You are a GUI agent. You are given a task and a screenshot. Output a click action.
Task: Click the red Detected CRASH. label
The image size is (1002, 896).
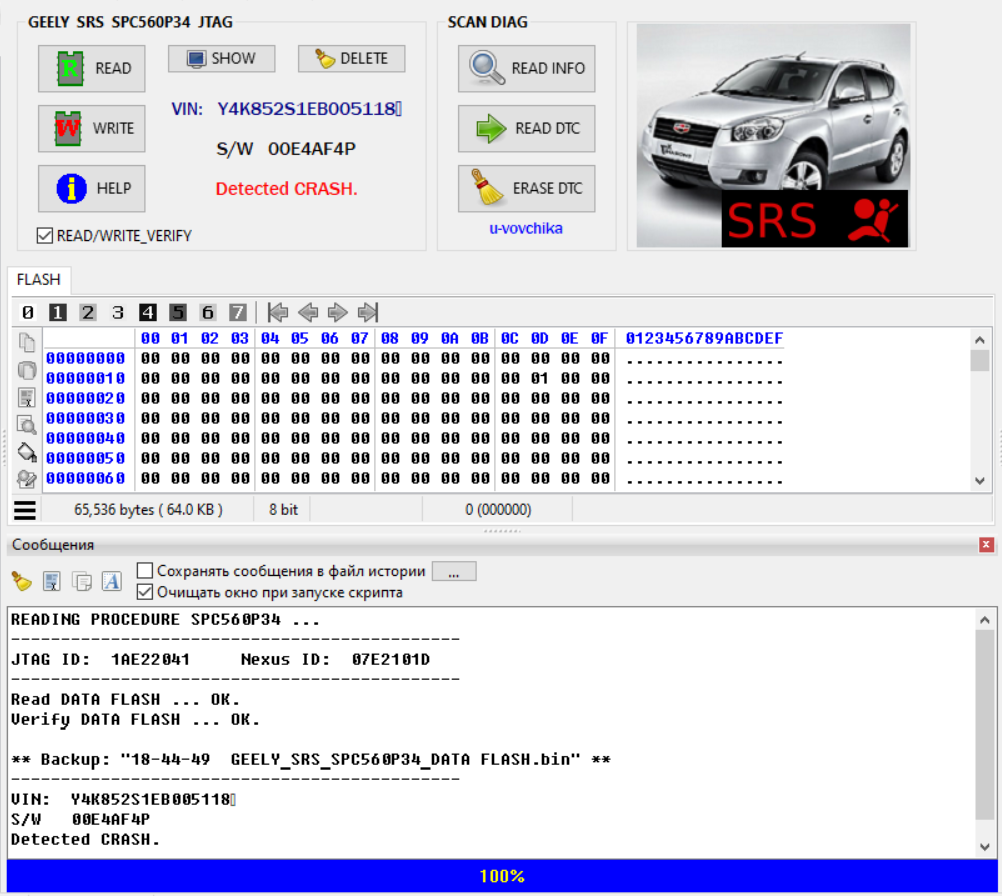click(x=286, y=189)
